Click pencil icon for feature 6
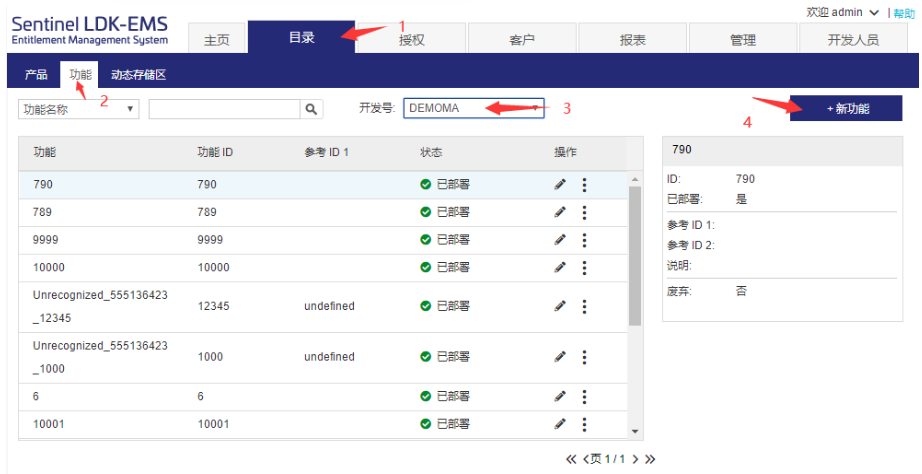 point(560,396)
